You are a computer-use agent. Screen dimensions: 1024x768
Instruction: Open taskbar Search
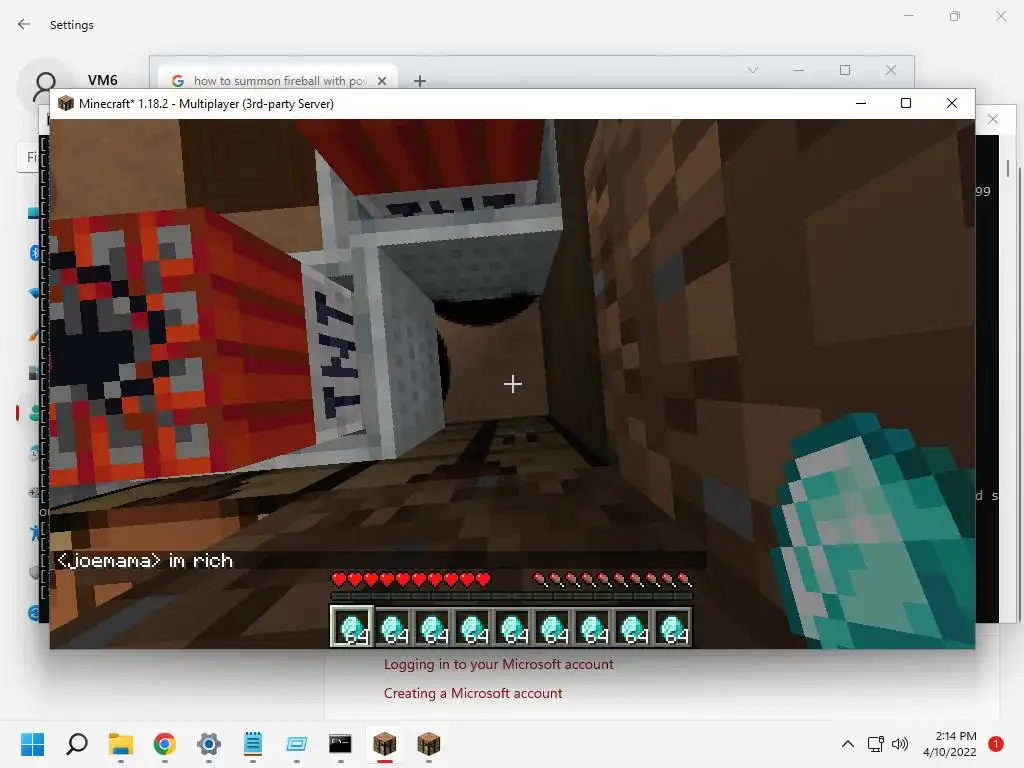pyautogui.click(x=77, y=744)
